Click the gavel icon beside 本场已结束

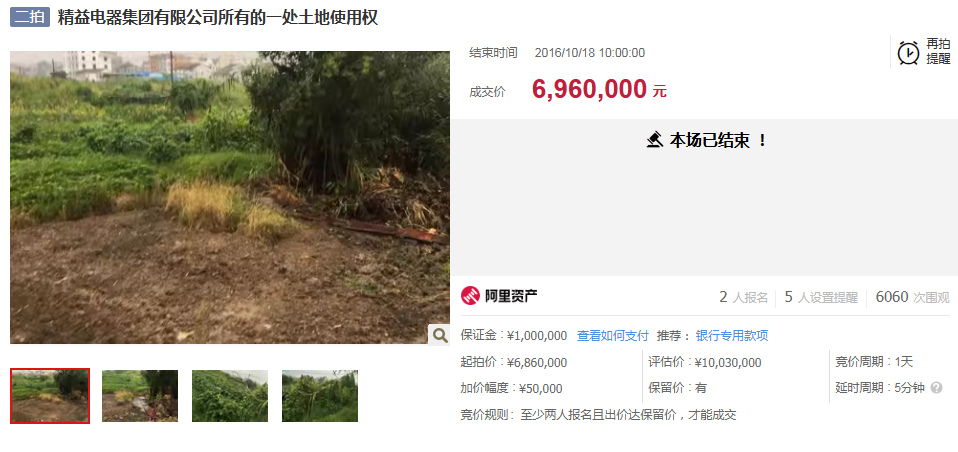coord(654,140)
